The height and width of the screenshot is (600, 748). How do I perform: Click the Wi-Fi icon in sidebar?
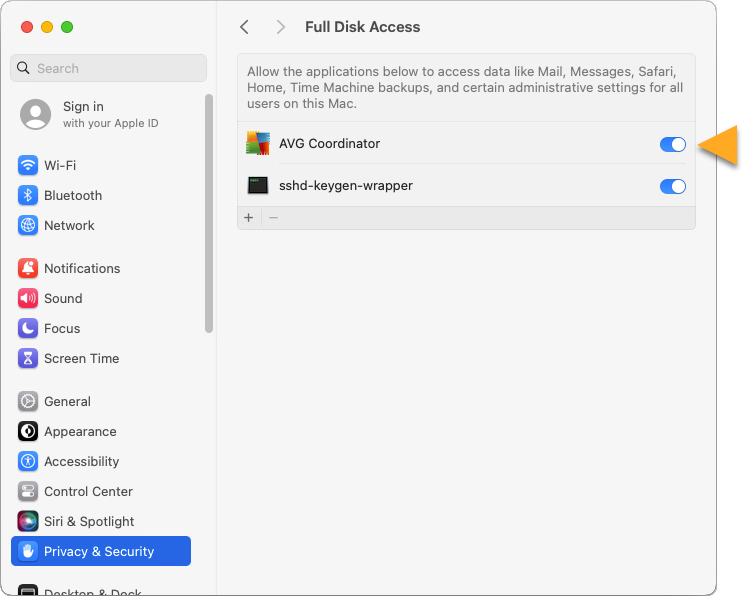tap(28, 165)
